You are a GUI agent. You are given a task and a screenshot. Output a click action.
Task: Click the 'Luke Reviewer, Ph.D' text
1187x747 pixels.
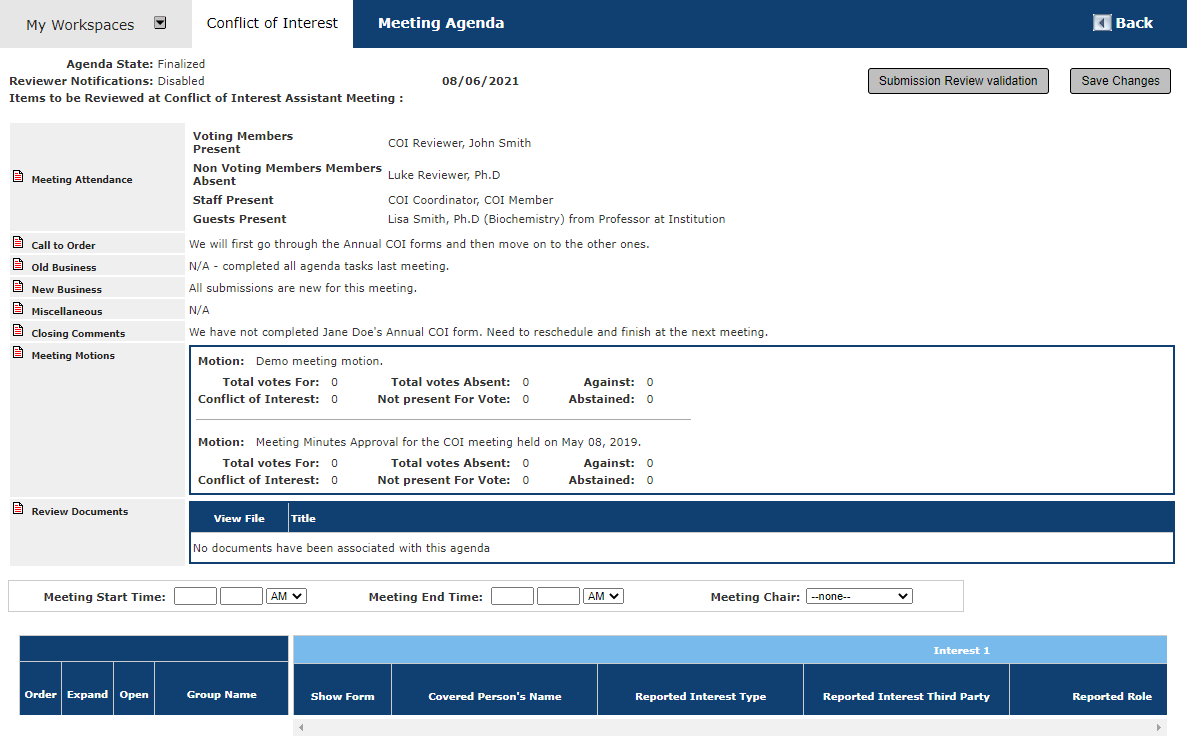click(x=444, y=175)
